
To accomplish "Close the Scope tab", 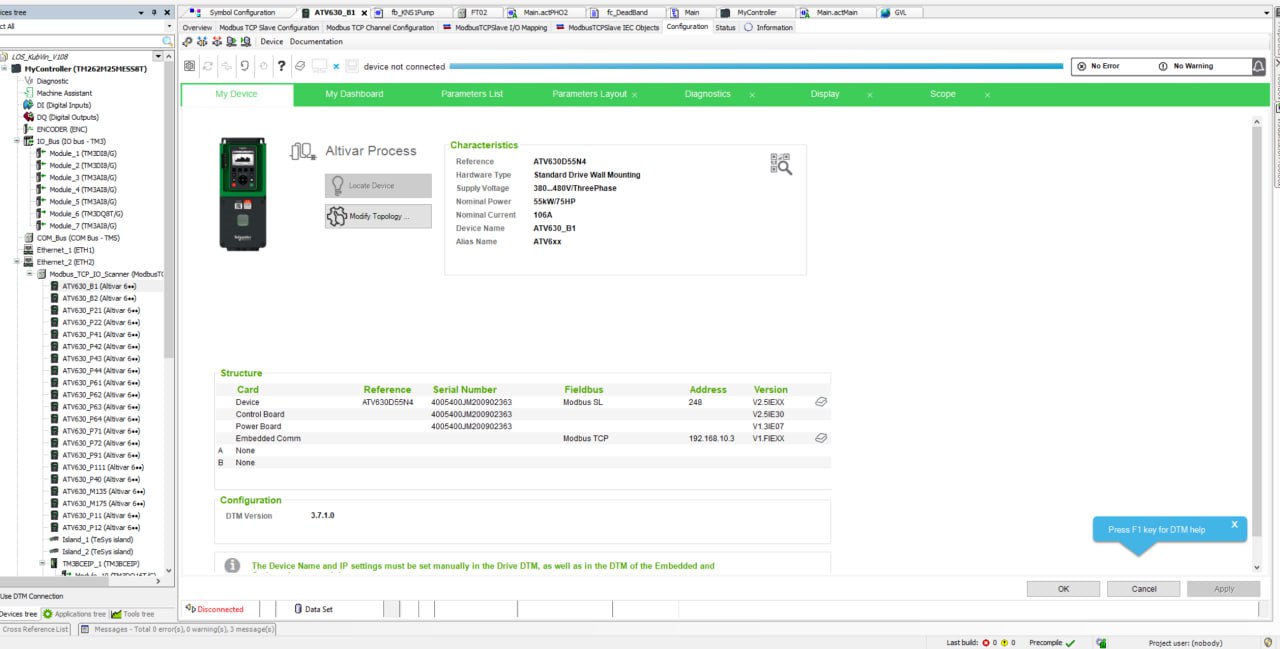I will tap(987, 94).
